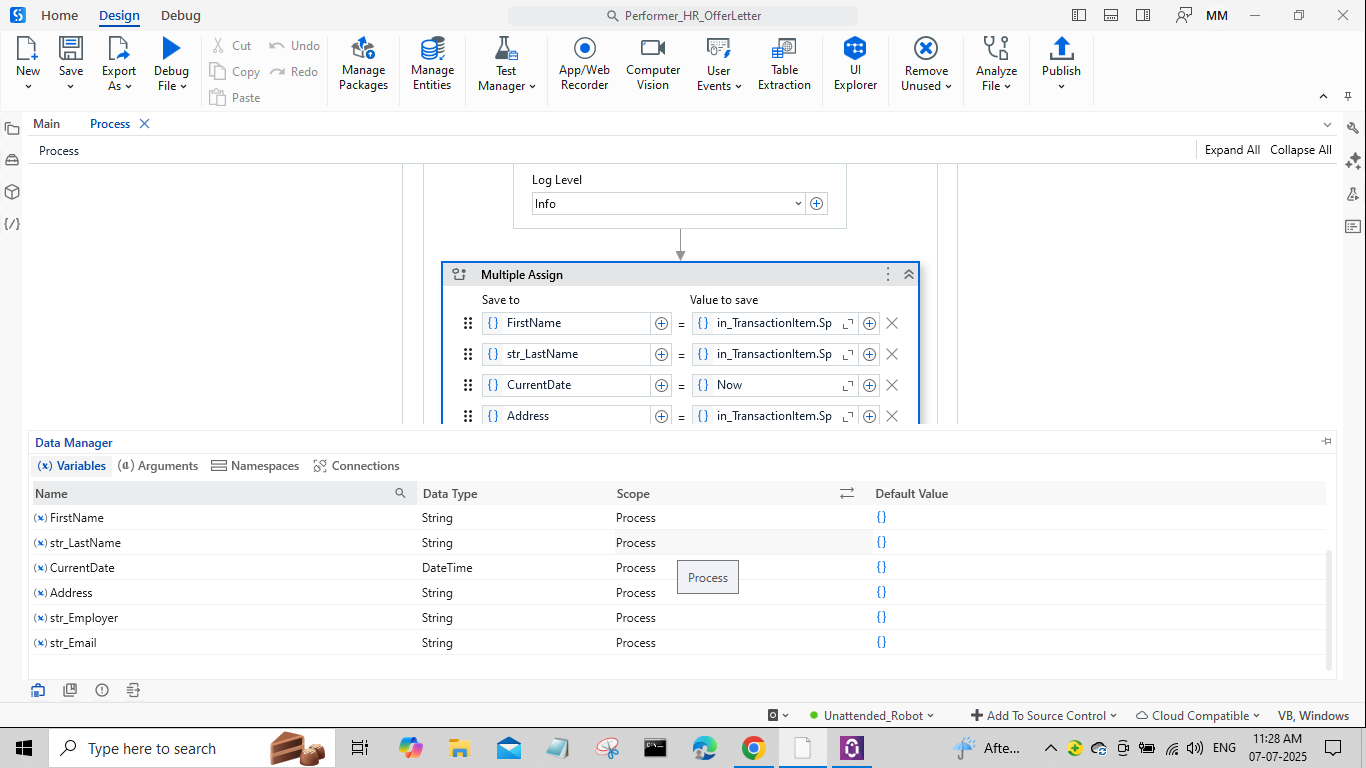Viewport: 1366px width, 768px height.
Task: Open the Debug File dropdown arrow
Action: coord(185,86)
